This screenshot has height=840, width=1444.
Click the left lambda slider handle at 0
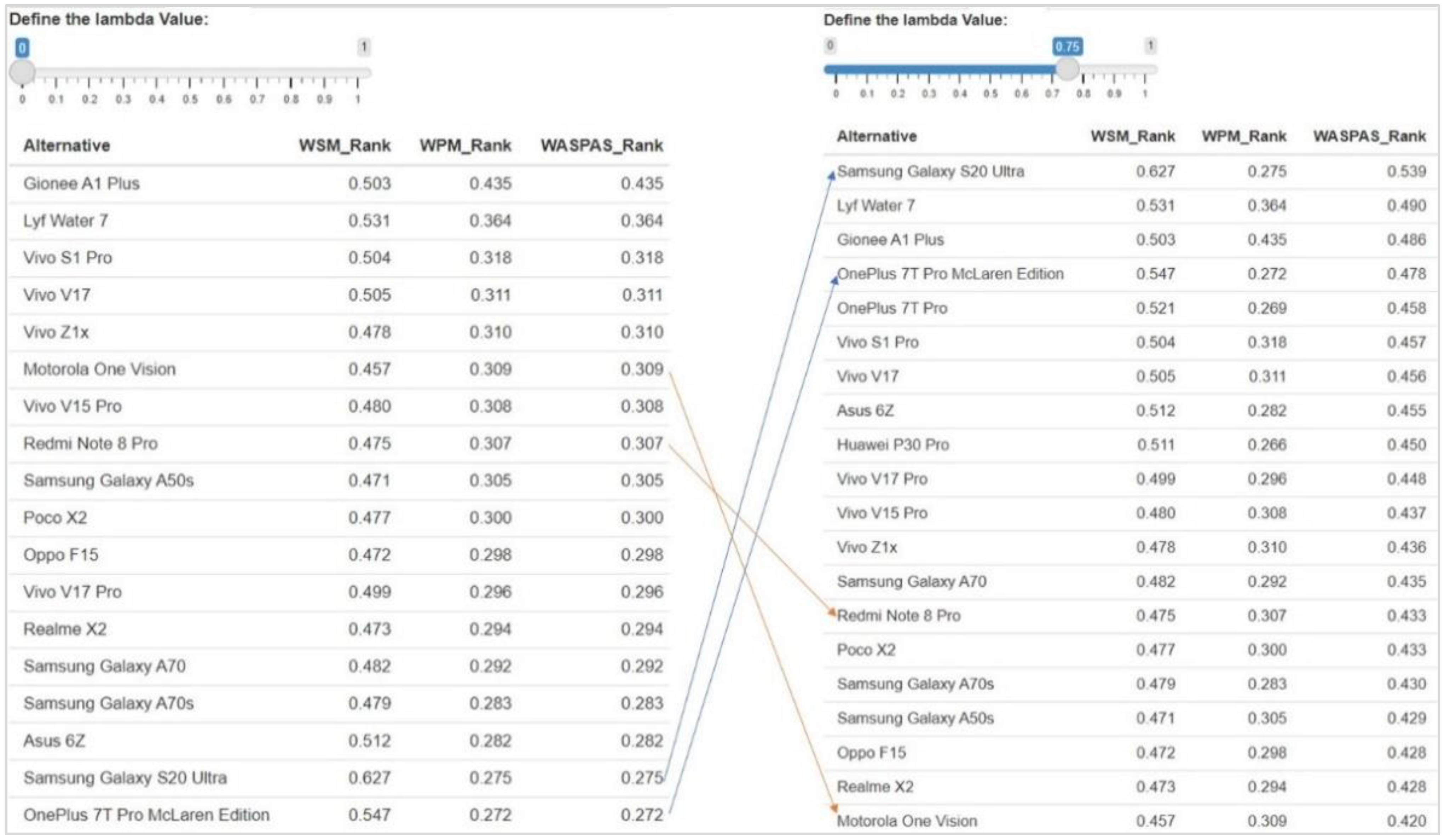pyautogui.click(x=22, y=73)
